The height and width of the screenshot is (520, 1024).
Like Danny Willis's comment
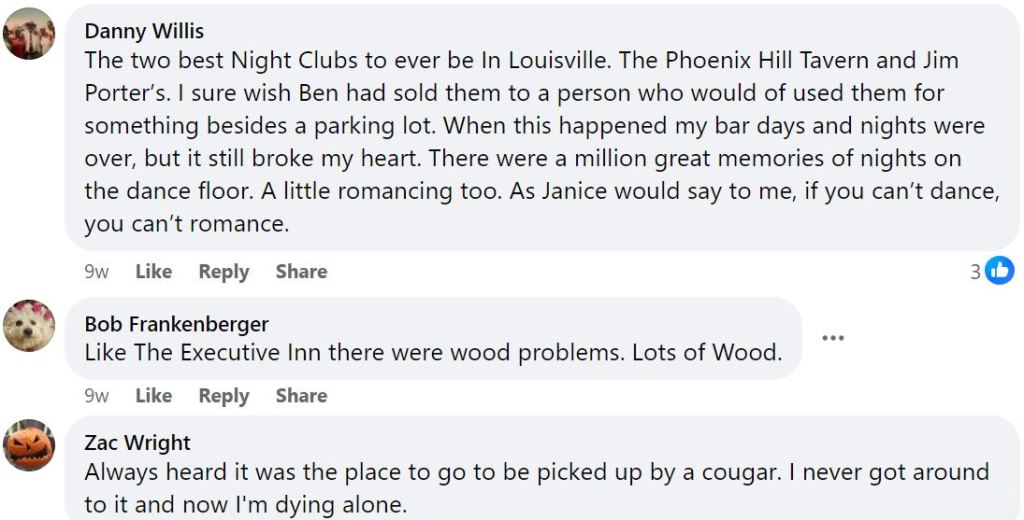pos(153,271)
